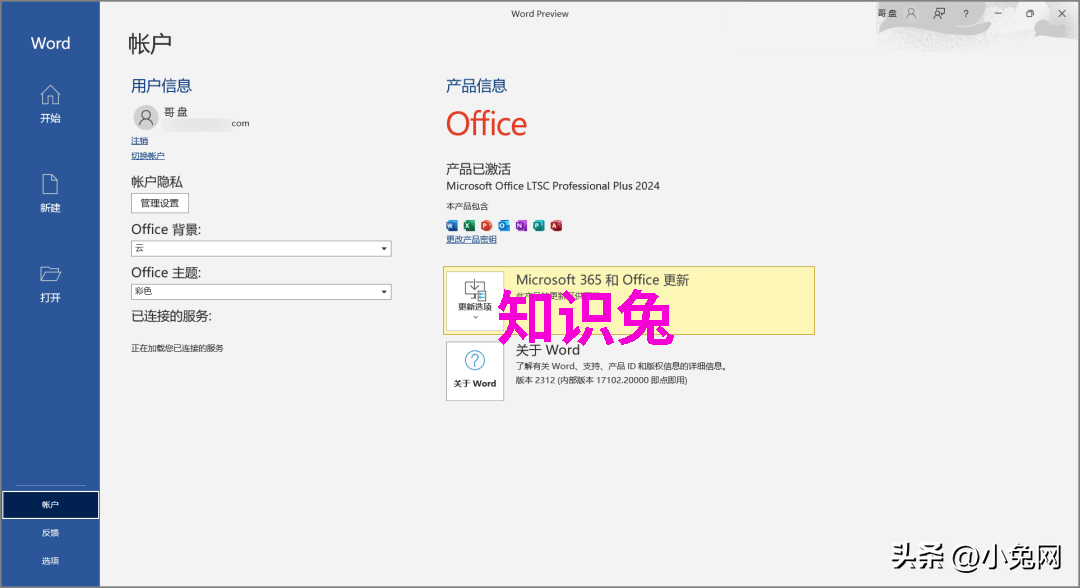The height and width of the screenshot is (588, 1080).
Task: Click the Publisher app icon under 本产品包含
Action: [x=539, y=225]
